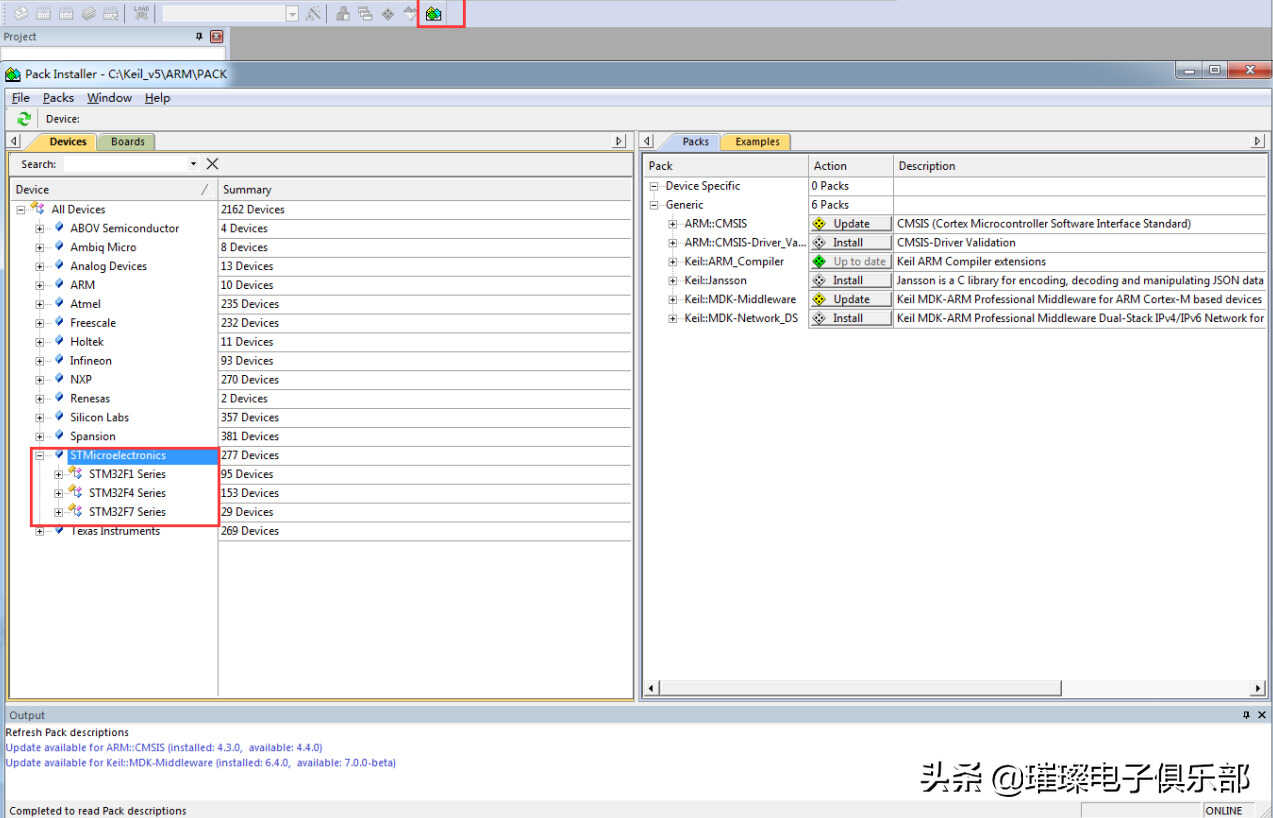The width and height of the screenshot is (1273, 818).
Task: Open Manage Run-Time Environment diamond icon
Action: pos(388,14)
